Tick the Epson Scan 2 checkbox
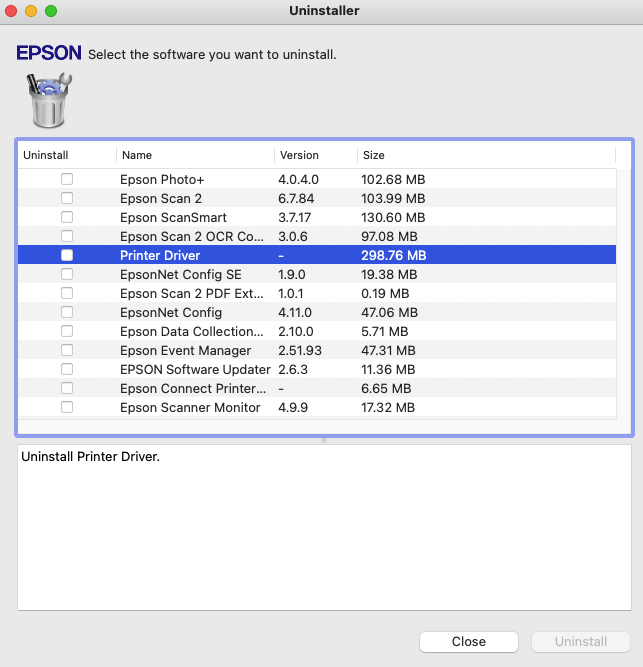 tap(67, 198)
